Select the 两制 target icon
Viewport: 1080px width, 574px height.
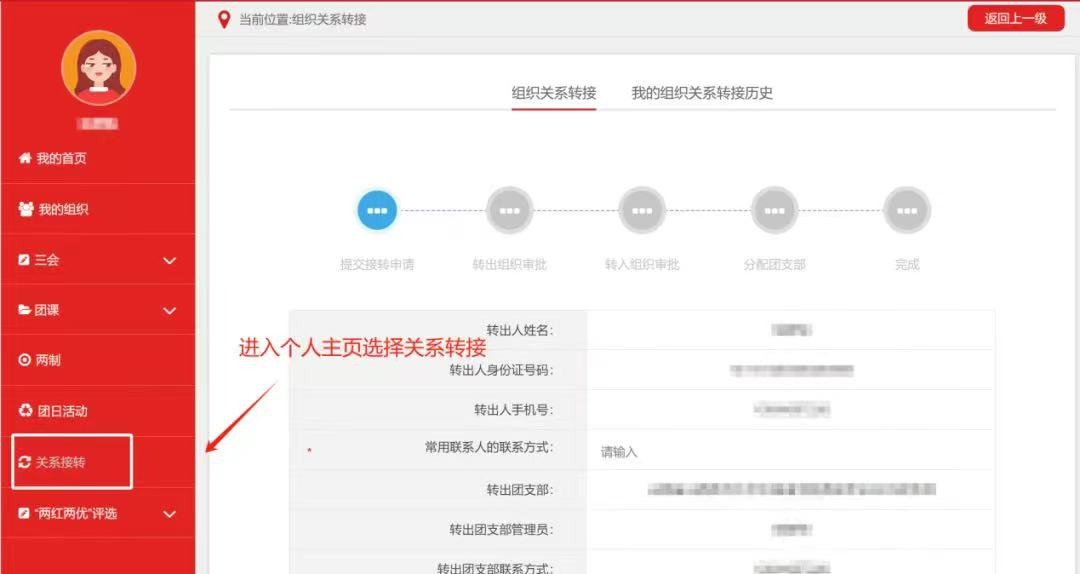25,360
